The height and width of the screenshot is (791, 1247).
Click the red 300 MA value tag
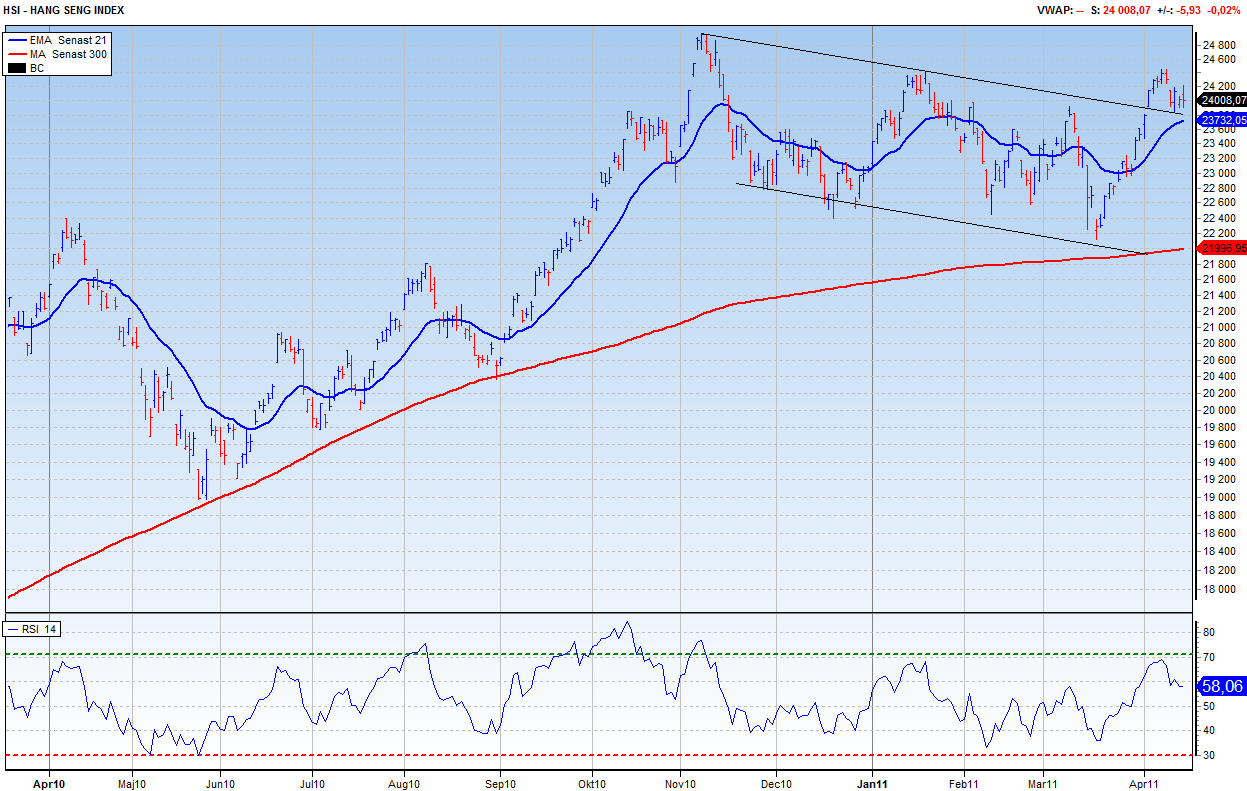[x=1222, y=248]
